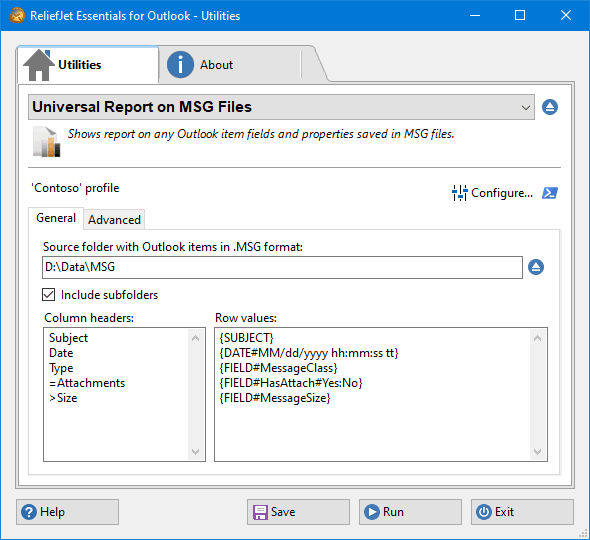Click the blue info icon on the About tab

click(180, 65)
